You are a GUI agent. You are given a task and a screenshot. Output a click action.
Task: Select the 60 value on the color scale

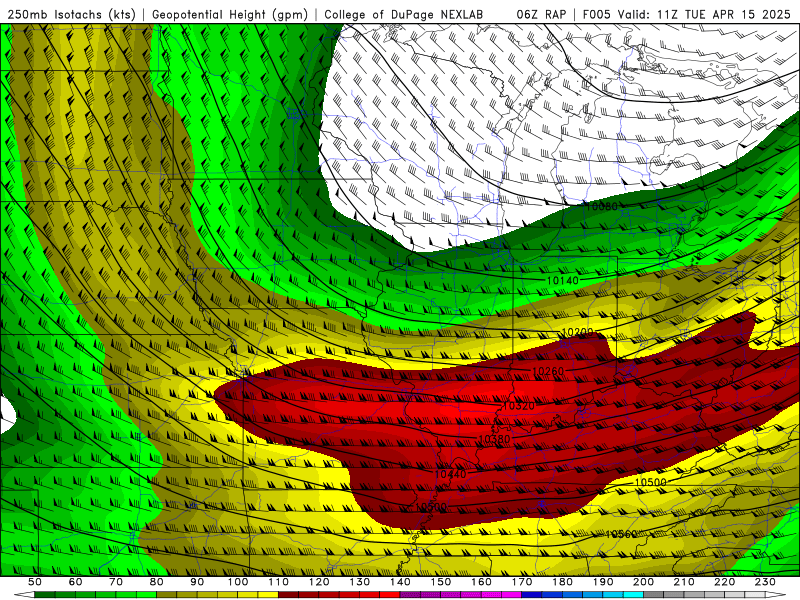pyautogui.click(x=75, y=582)
